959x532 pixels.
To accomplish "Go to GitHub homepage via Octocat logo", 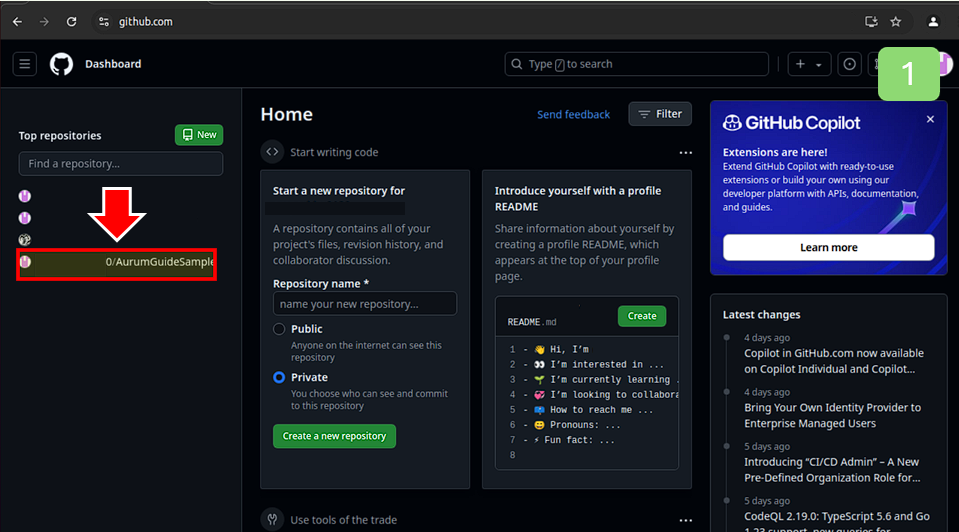I will pos(61,64).
